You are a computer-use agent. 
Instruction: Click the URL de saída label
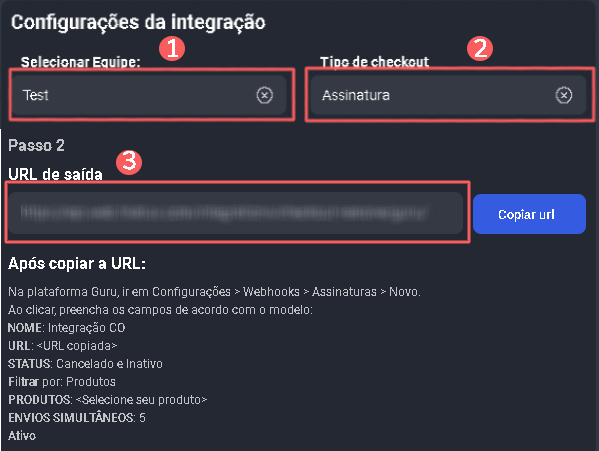(x=55, y=175)
